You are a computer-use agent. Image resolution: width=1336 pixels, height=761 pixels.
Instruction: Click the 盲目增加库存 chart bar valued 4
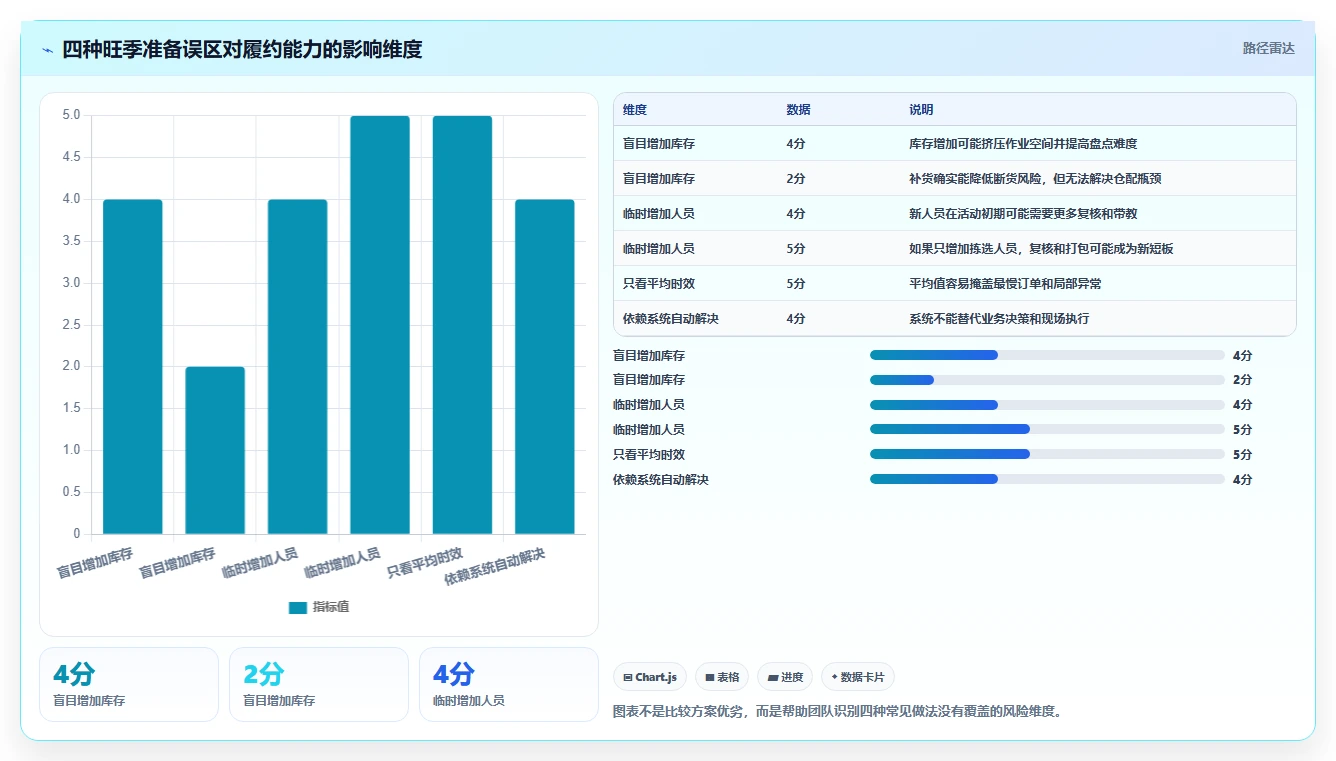[133, 367]
